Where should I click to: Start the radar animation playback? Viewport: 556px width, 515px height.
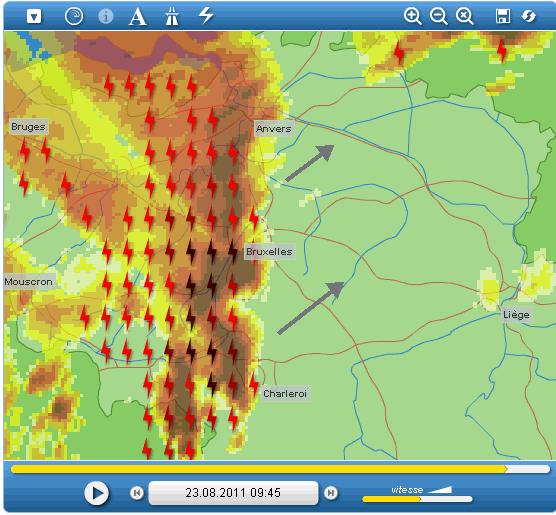pyautogui.click(x=96, y=493)
